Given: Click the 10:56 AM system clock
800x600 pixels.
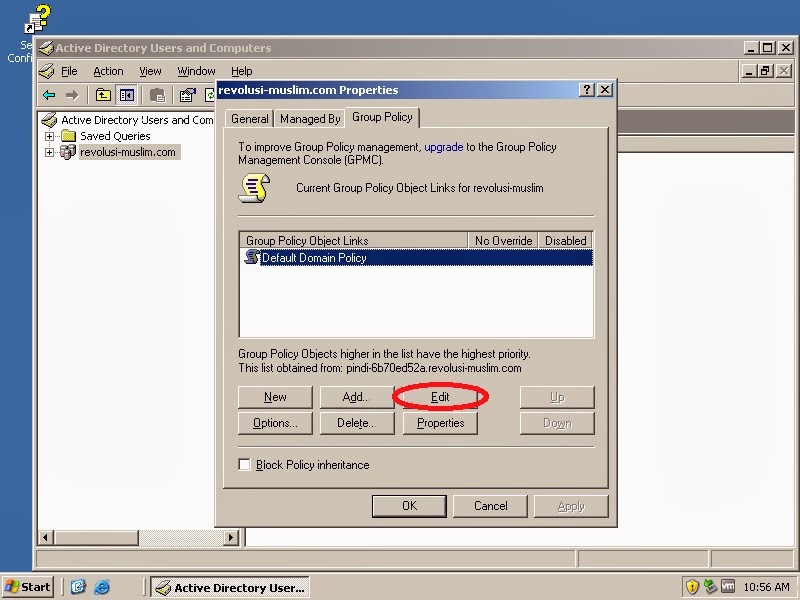Looking at the screenshot, I should 766,587.
